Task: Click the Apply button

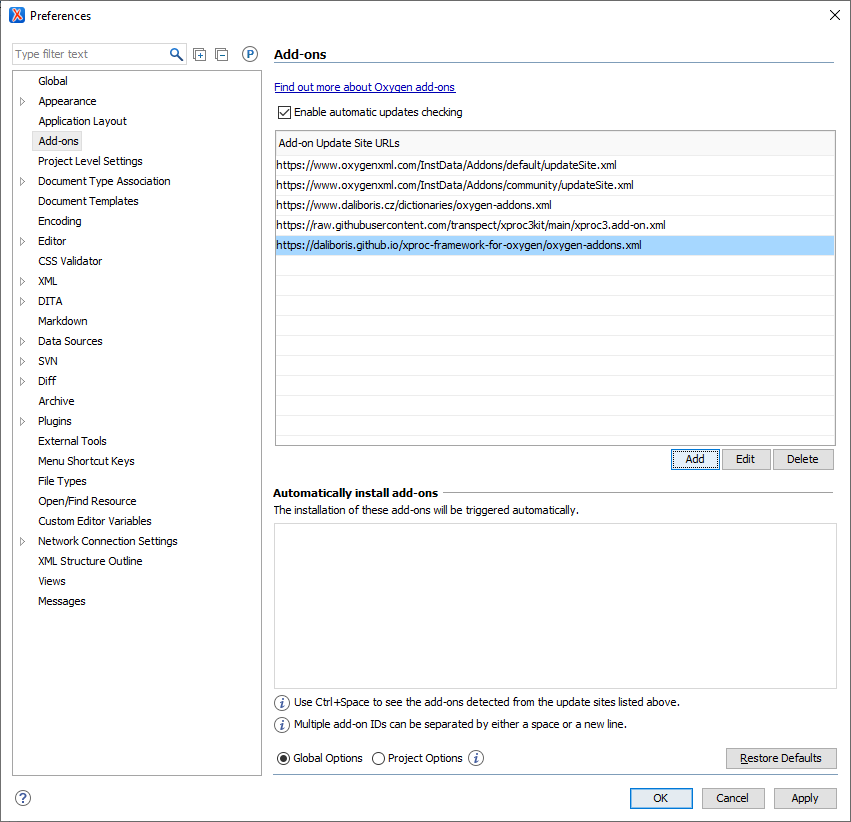Action: pos(805,798)
